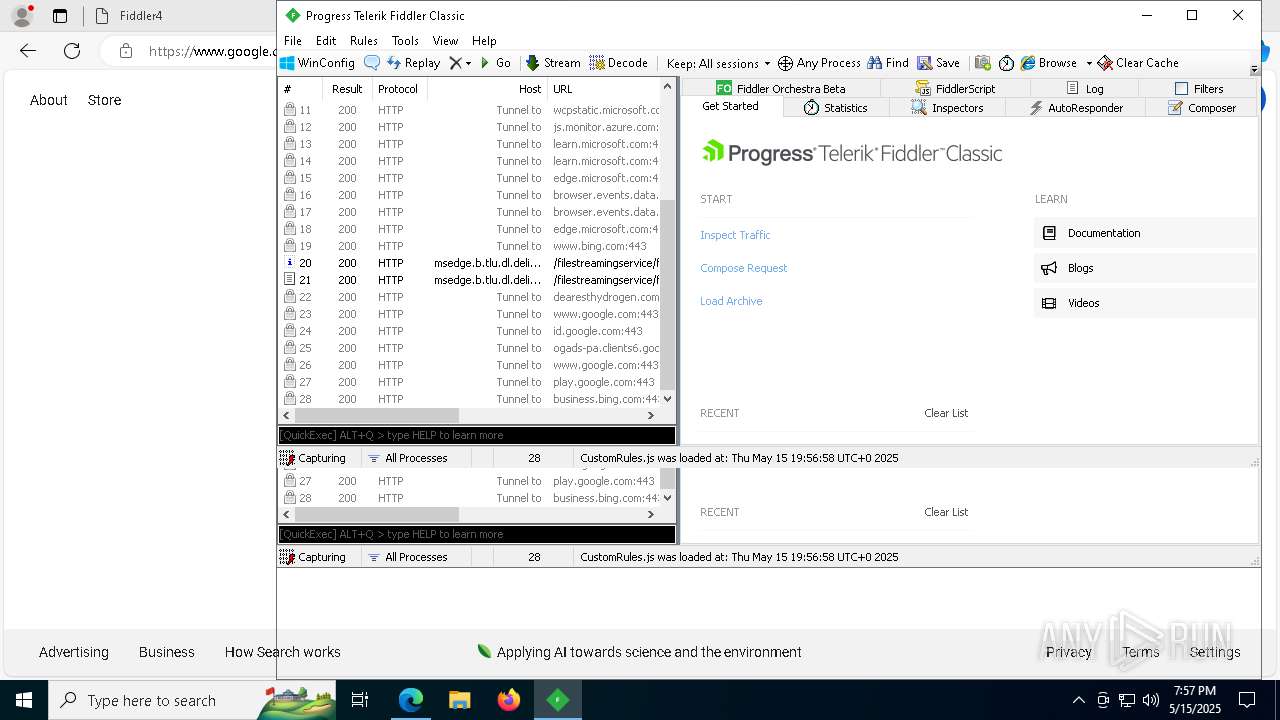This screenshot has width=1280, height=720.
Task: Open Edge tab actions menu icon
Action: coord(60,16)
